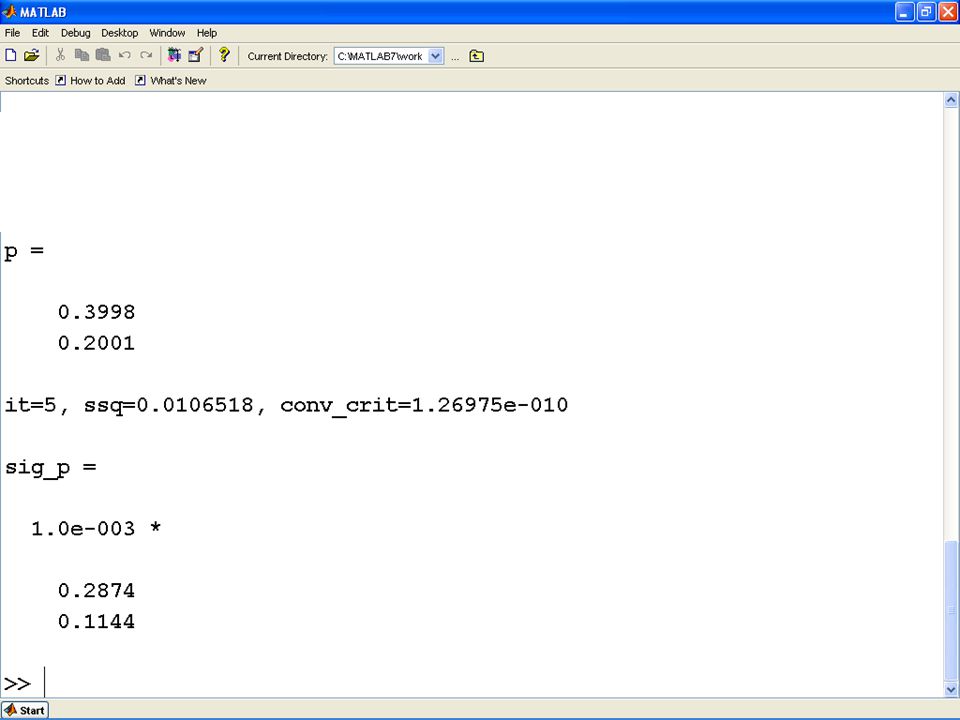The image size is (960, 720).
Task: Go up one directory level icon
Action: pos(476,56)
